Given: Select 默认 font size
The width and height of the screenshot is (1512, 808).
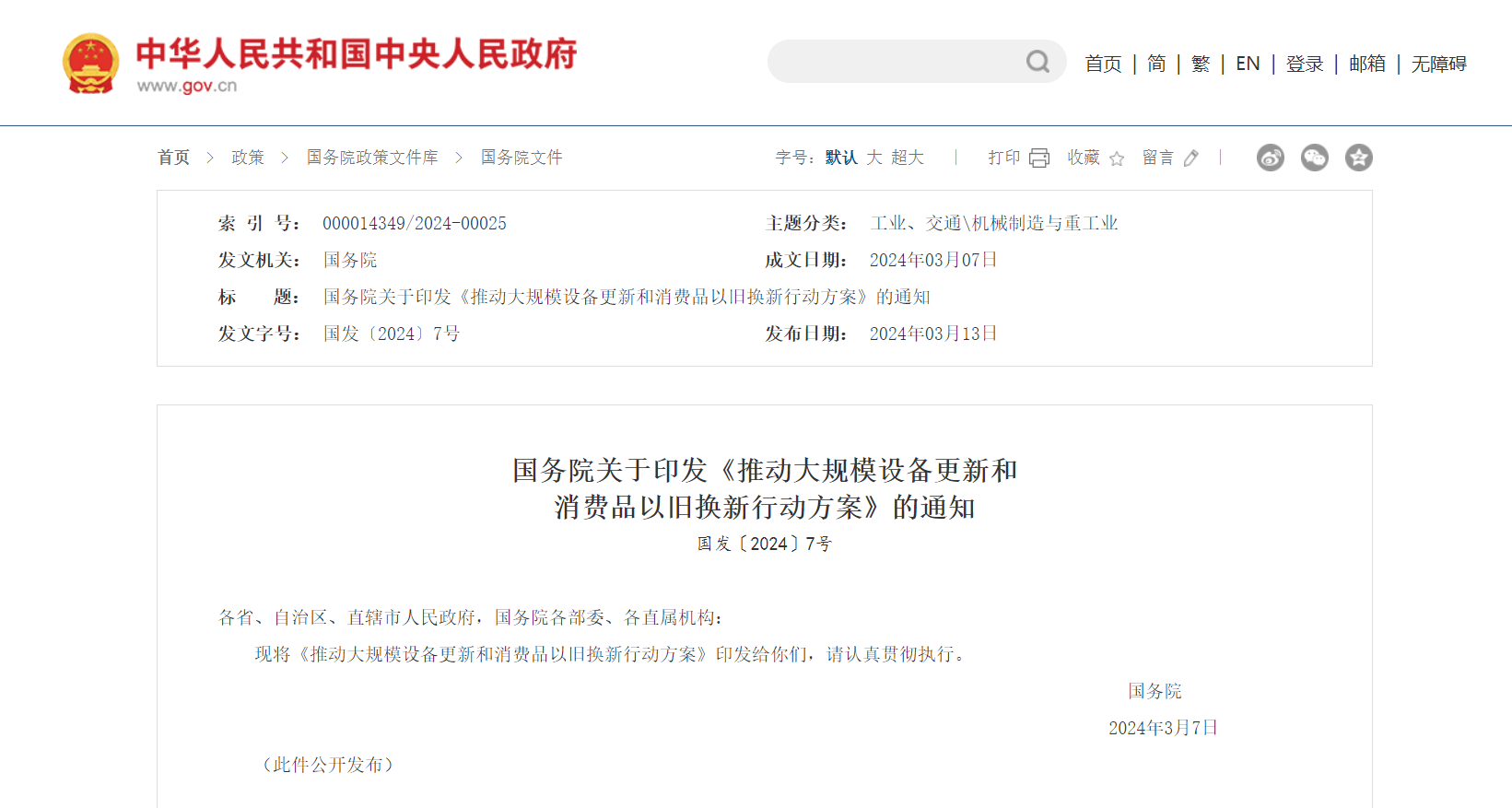Looking at the screenshot, I should (x=840, y=158).
